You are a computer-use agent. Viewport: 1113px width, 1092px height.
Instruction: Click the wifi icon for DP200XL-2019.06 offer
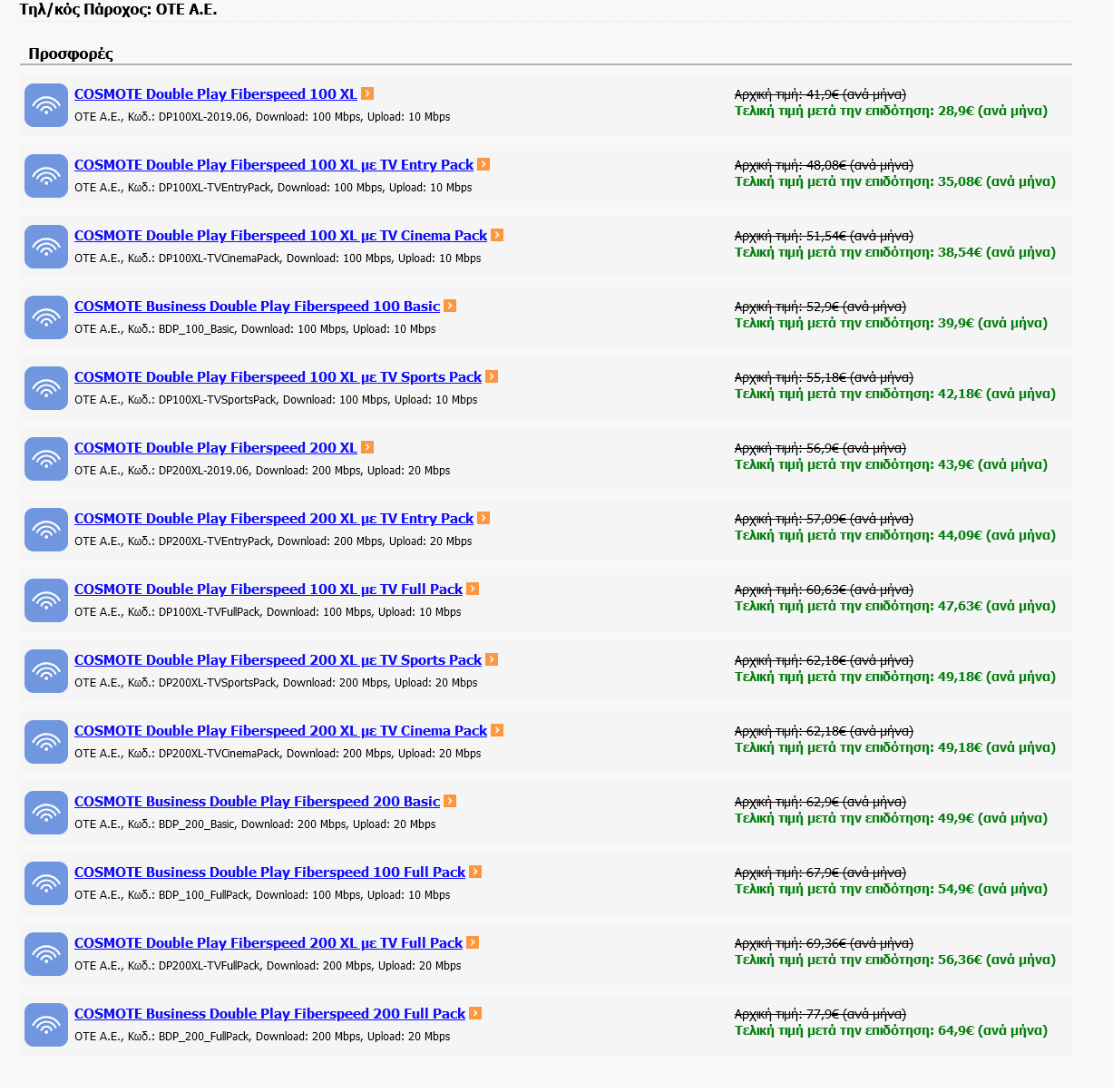point(46,459)
